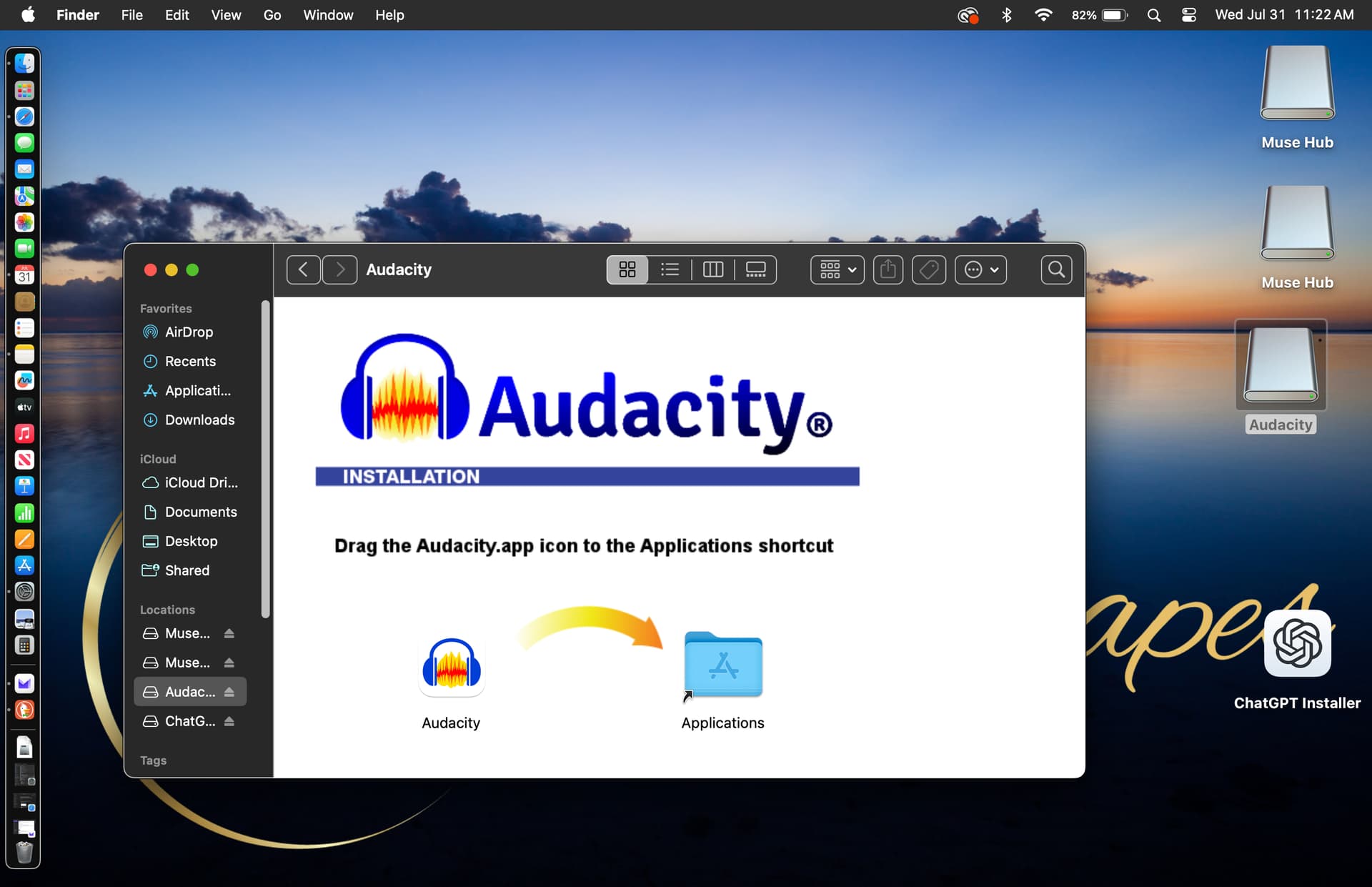
Task: Open the View menu
Action: tap(226, 15)
